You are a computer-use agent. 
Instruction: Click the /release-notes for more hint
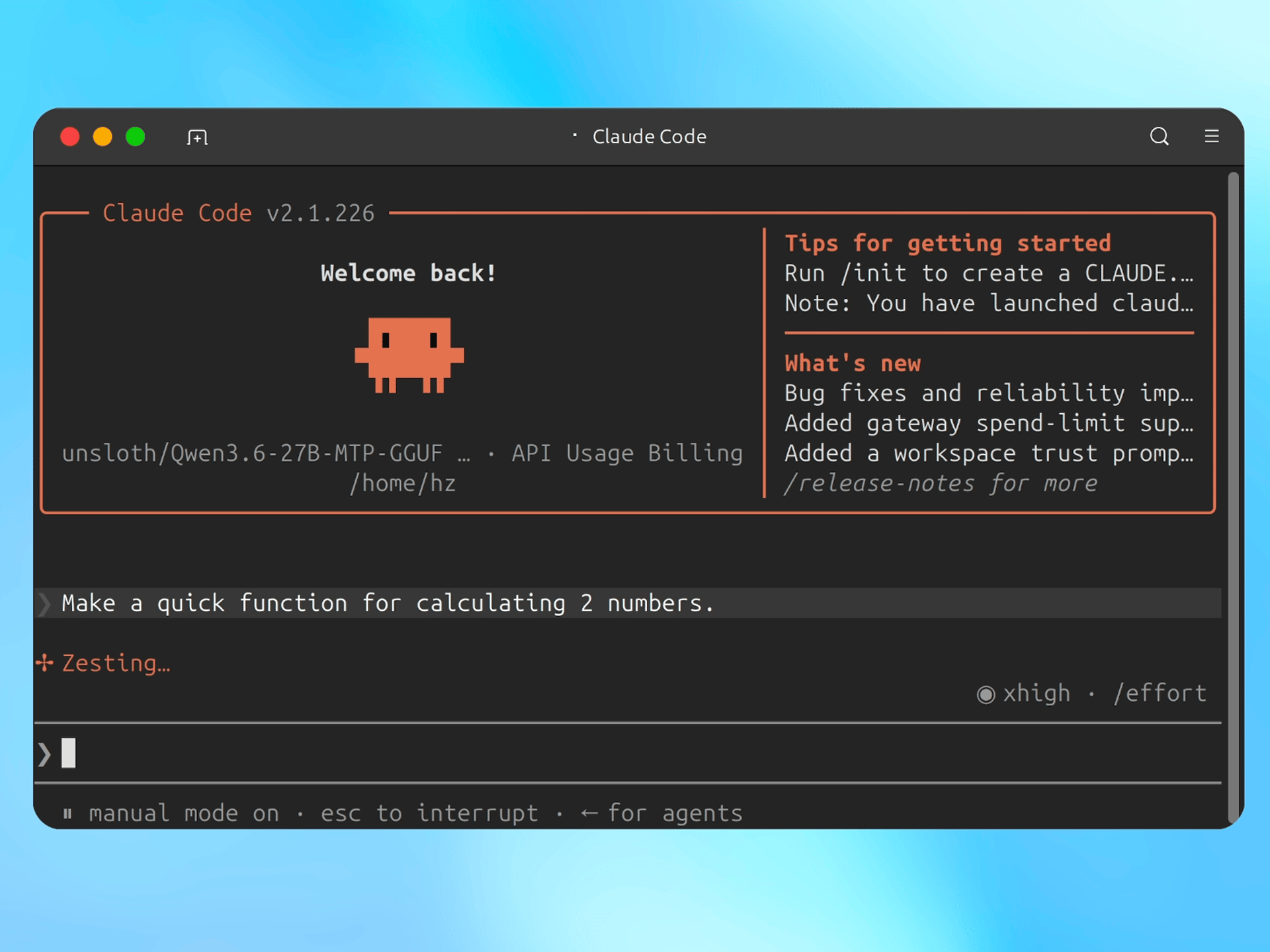(941, 483)
